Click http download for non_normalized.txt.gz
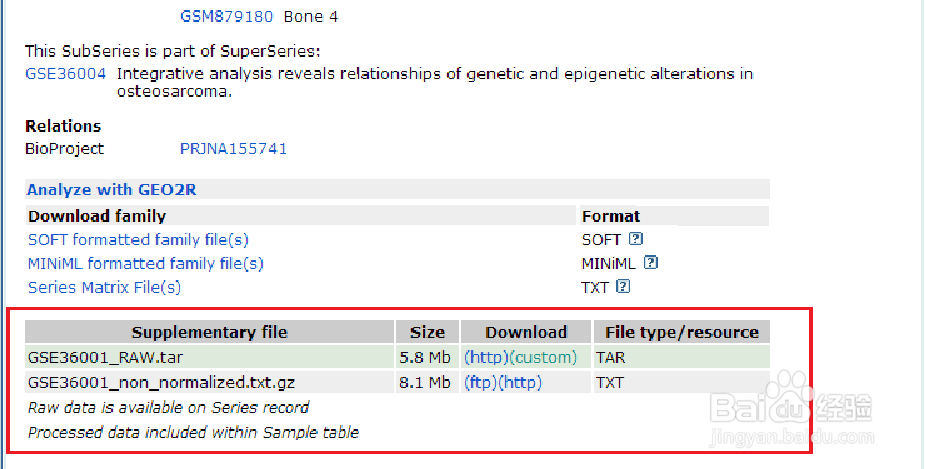The height and width of the screenshot is (469, 925). point(520,382)
